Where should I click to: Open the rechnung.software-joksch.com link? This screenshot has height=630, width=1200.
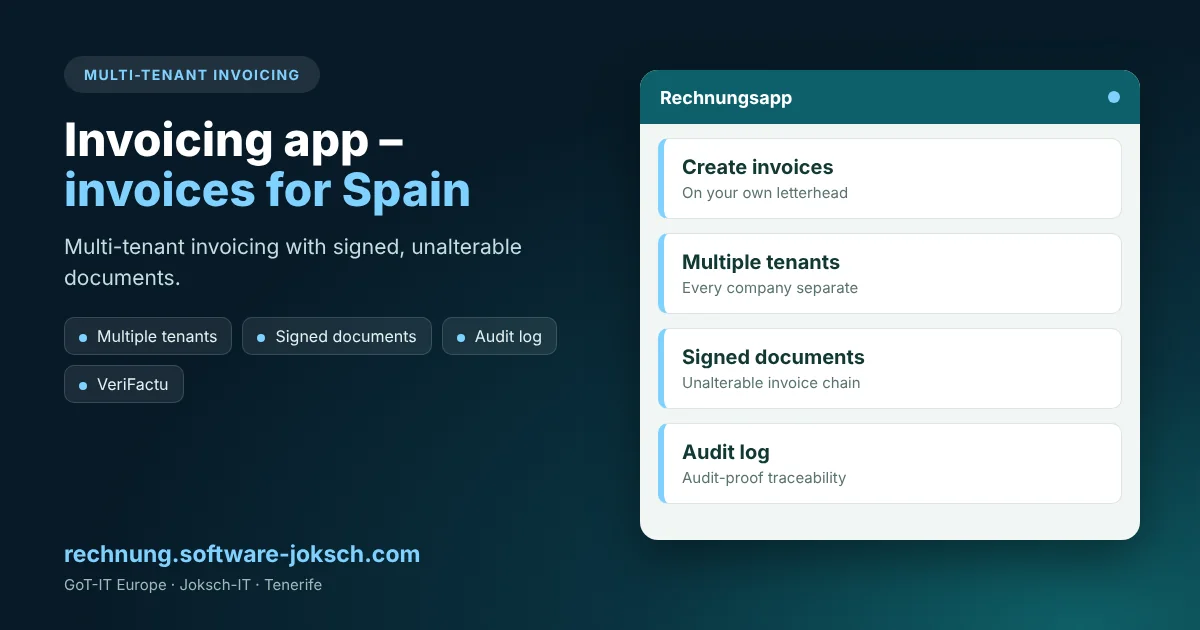[x=242, y=554]
